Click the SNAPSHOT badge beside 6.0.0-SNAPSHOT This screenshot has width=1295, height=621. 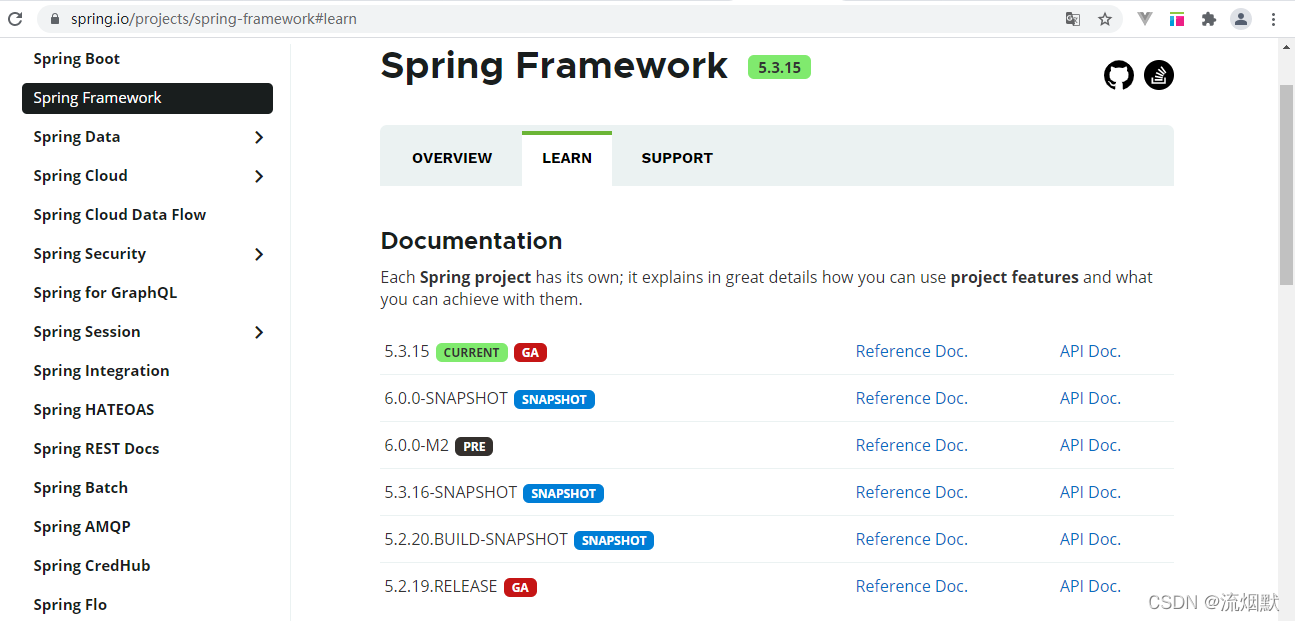pos(554,399)
